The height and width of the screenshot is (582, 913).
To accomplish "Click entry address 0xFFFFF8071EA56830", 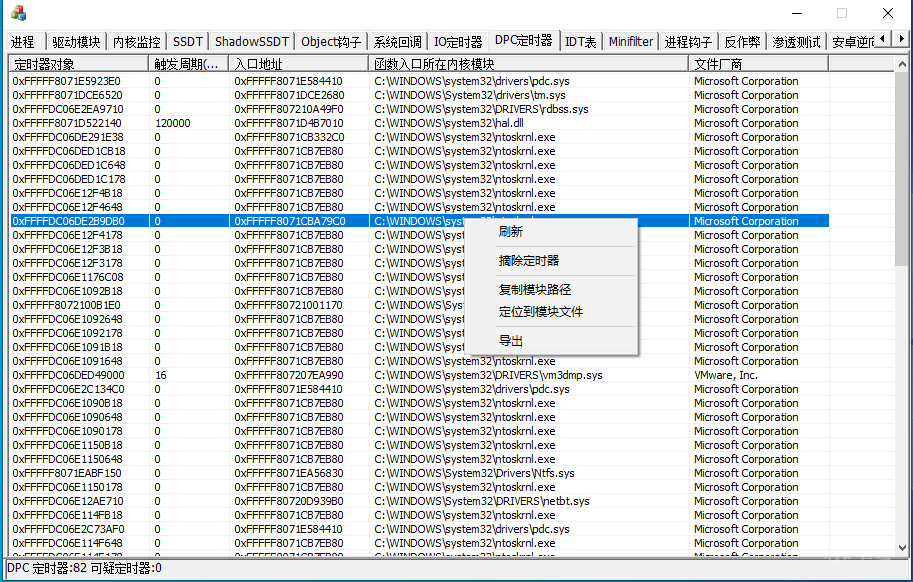I will tap(289, 473).
